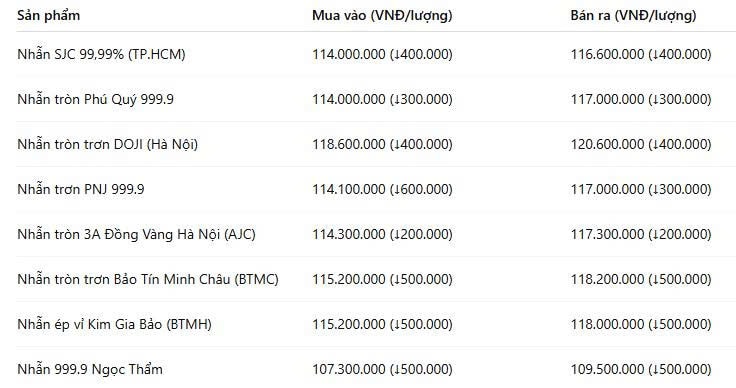Click PNJ buy price 114.100.000 cell
Viewport: 736px width, 388px height.
tap(382, 189)
